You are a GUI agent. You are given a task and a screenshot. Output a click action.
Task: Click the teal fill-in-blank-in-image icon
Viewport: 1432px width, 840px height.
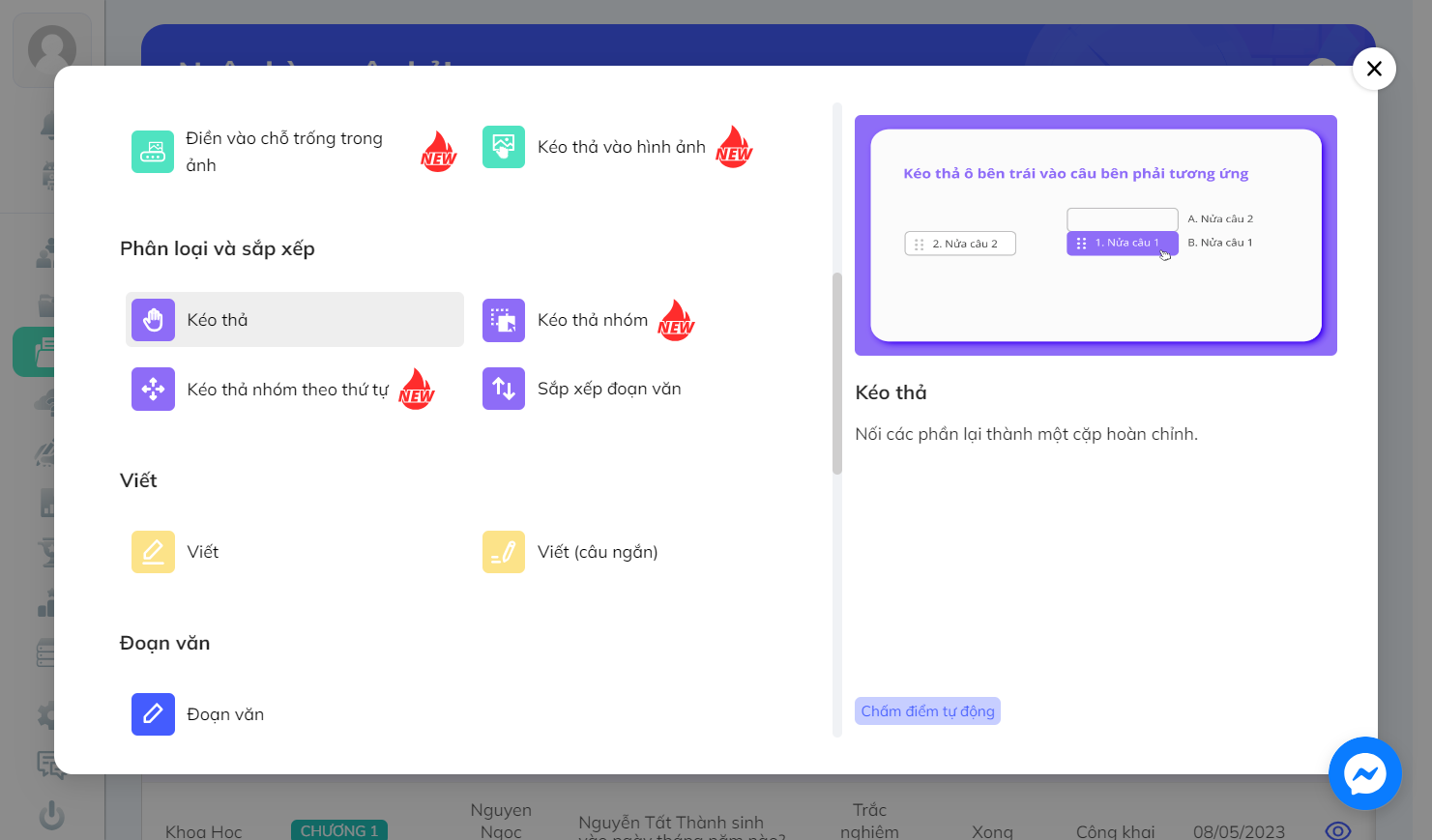pyautogui.click(x=153, y=152)
